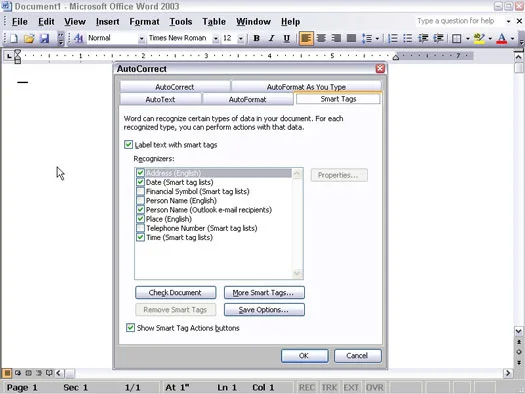Switch to Outline view icon
The width and height of the screenshot is (525, 394).
click(x=39, y=373)
